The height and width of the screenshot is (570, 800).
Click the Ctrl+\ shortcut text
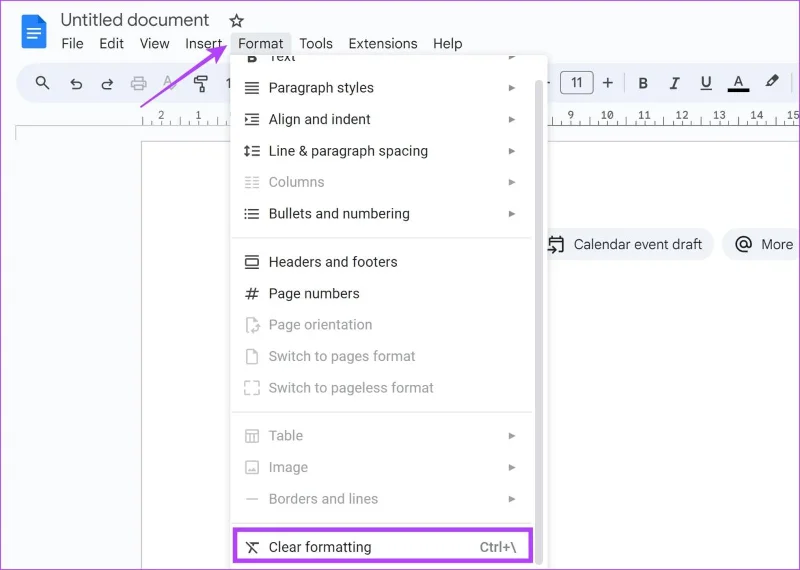pos(497,547)
